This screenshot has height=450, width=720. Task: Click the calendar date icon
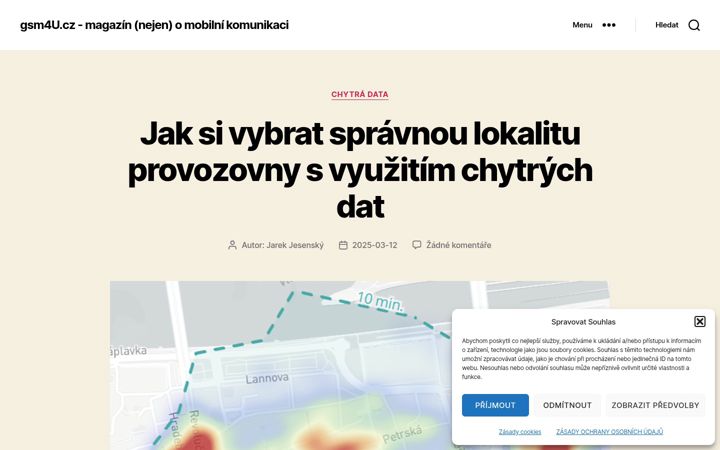pos(343,245)
